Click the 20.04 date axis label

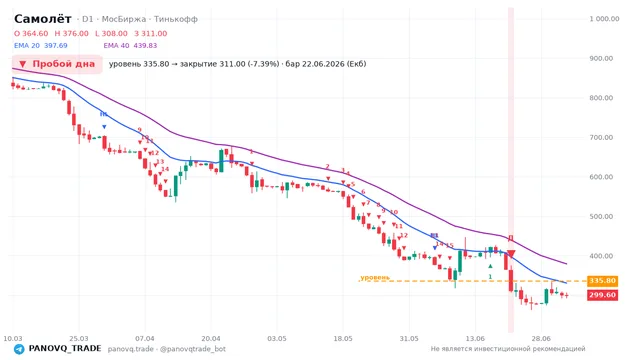pyautogui.click(x=211, y=339)
